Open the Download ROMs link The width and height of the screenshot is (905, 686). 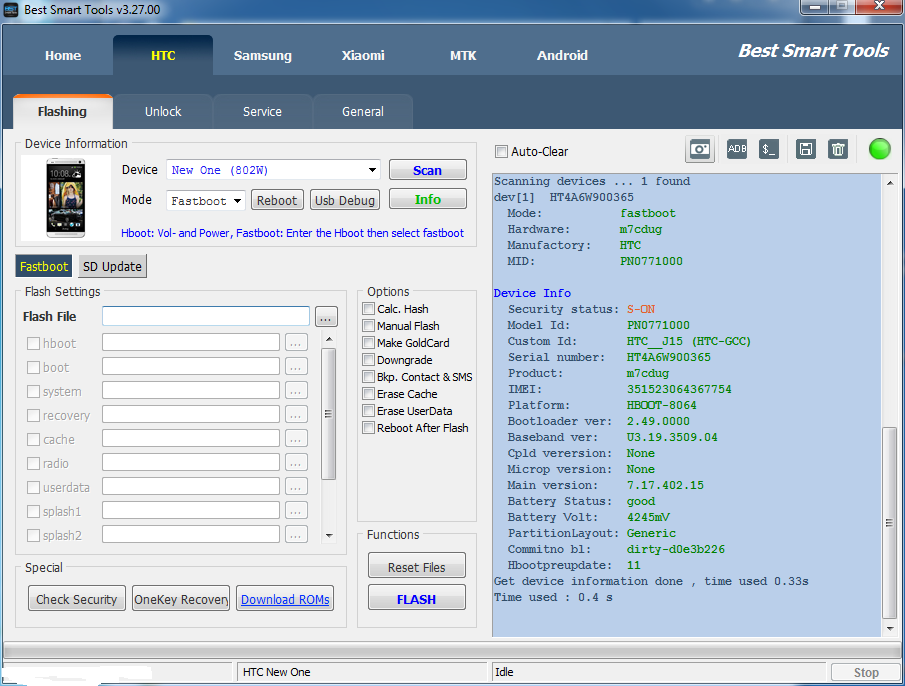(x=285, y=599)
